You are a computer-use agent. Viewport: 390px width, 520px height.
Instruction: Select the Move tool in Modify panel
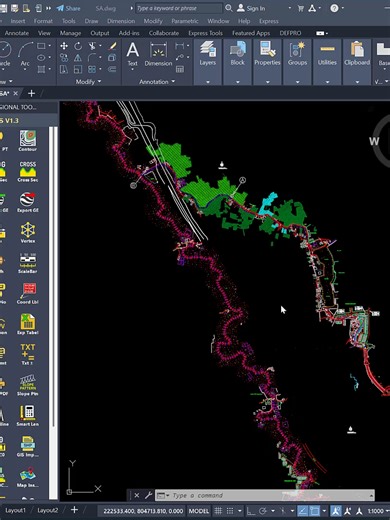click(64, 46)
